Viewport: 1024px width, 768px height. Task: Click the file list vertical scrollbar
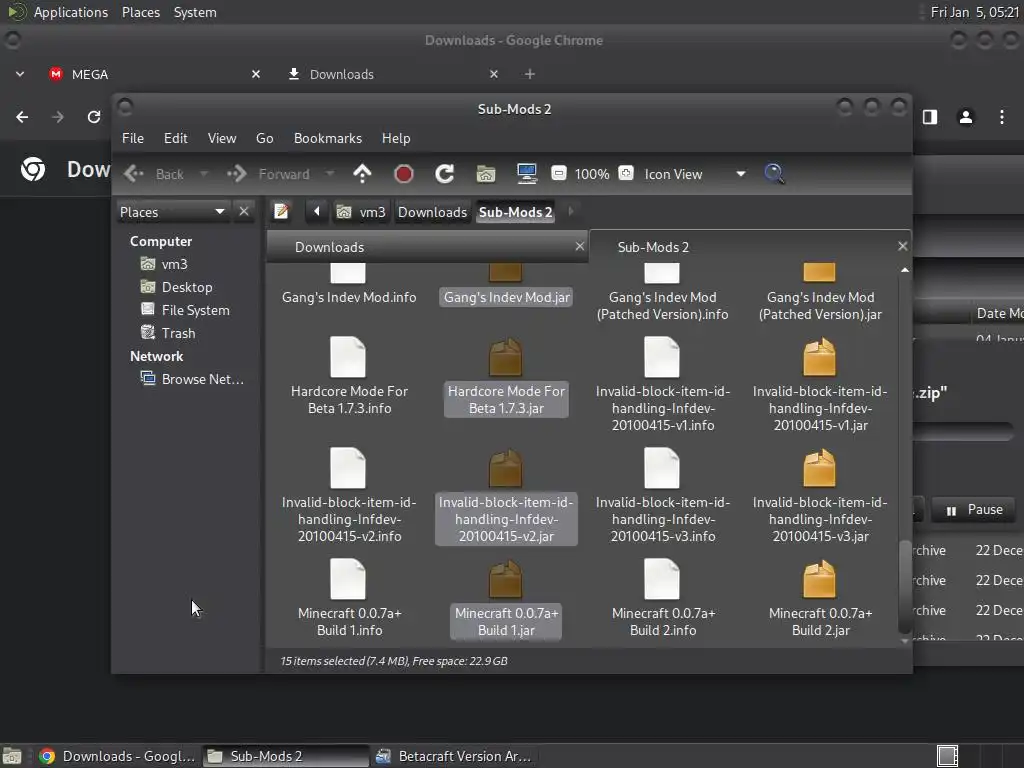coord(905,585)
